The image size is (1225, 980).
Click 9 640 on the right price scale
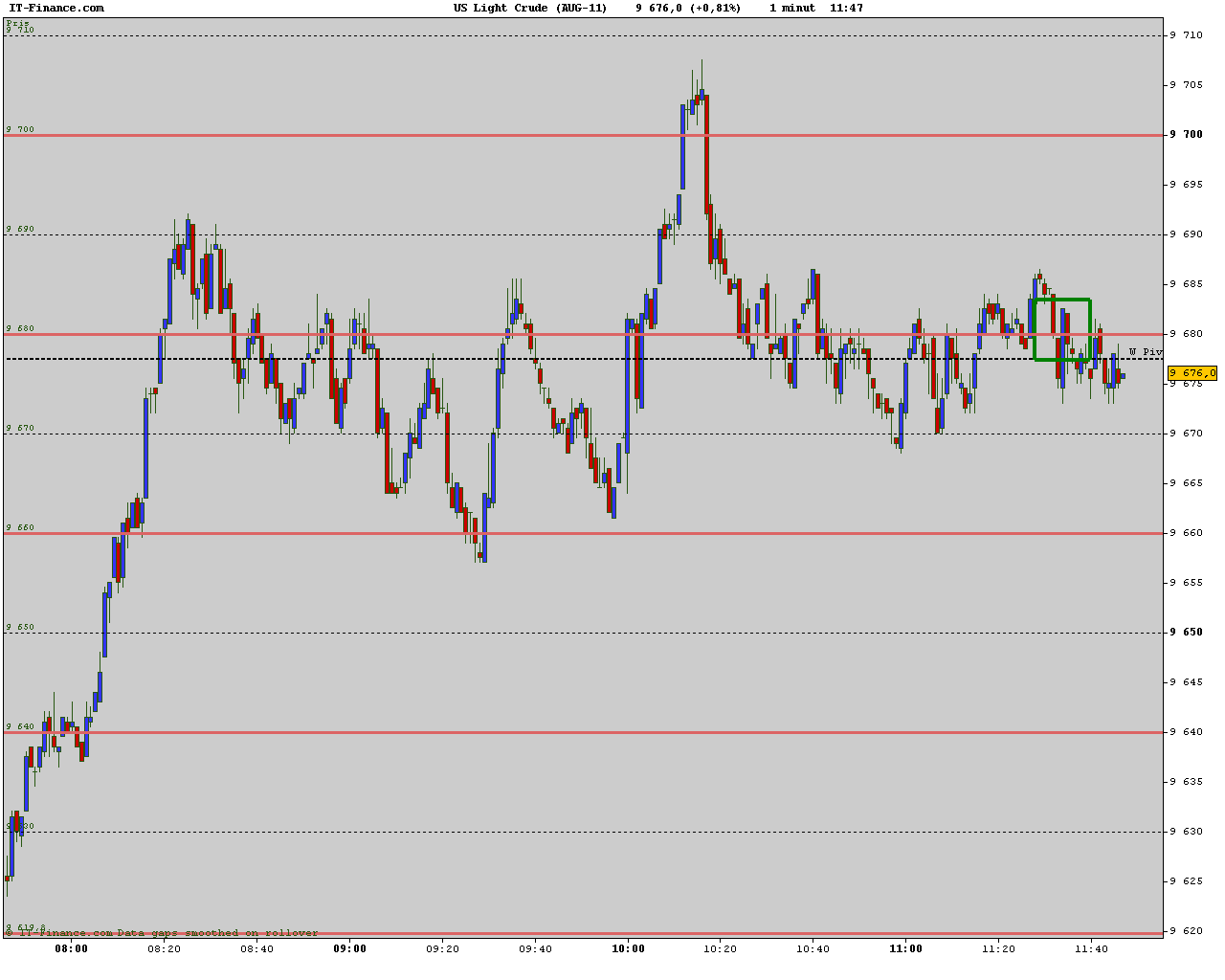(1186, 732)
